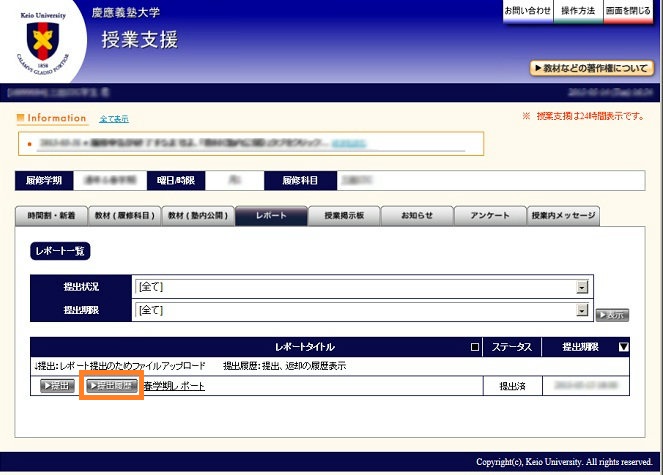The image size is (663, 475).
Task: Switch to the アンケート tab
Action: (490, 216)
